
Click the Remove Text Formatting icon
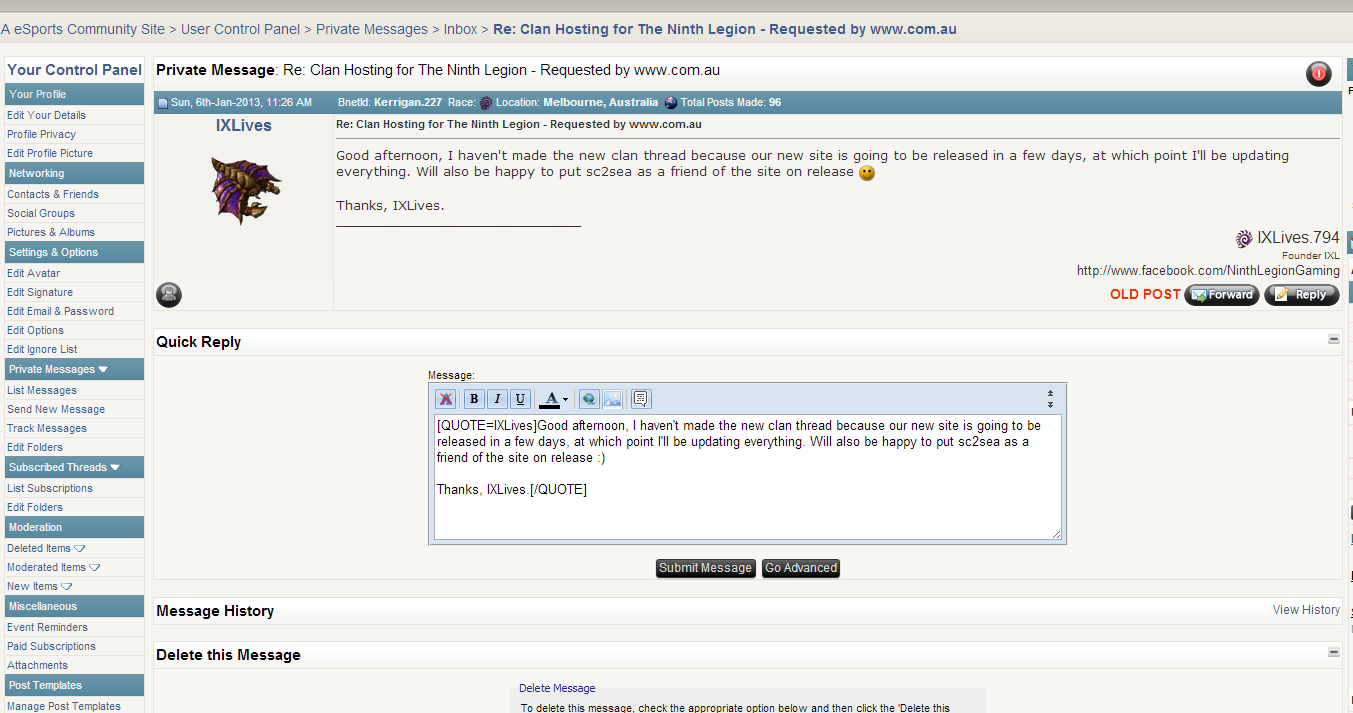pyautogui.click(x=446, y=399)
